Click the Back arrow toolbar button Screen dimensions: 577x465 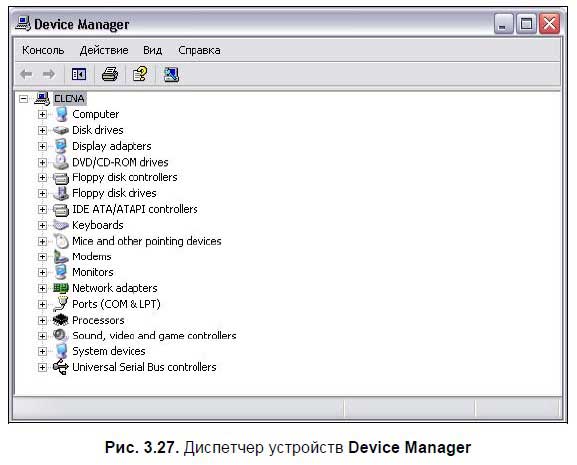pyautogui.click(x=26, y=74)
